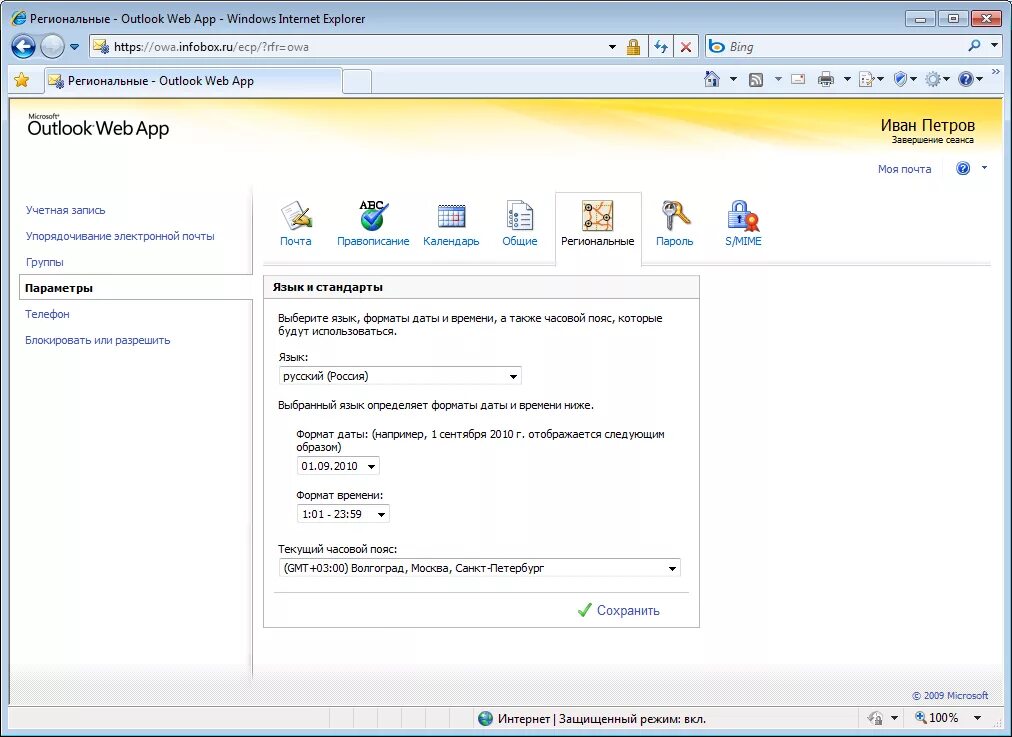Open the Правописание spelling icon
This screenshot has height=737, width=1012.
373,224
